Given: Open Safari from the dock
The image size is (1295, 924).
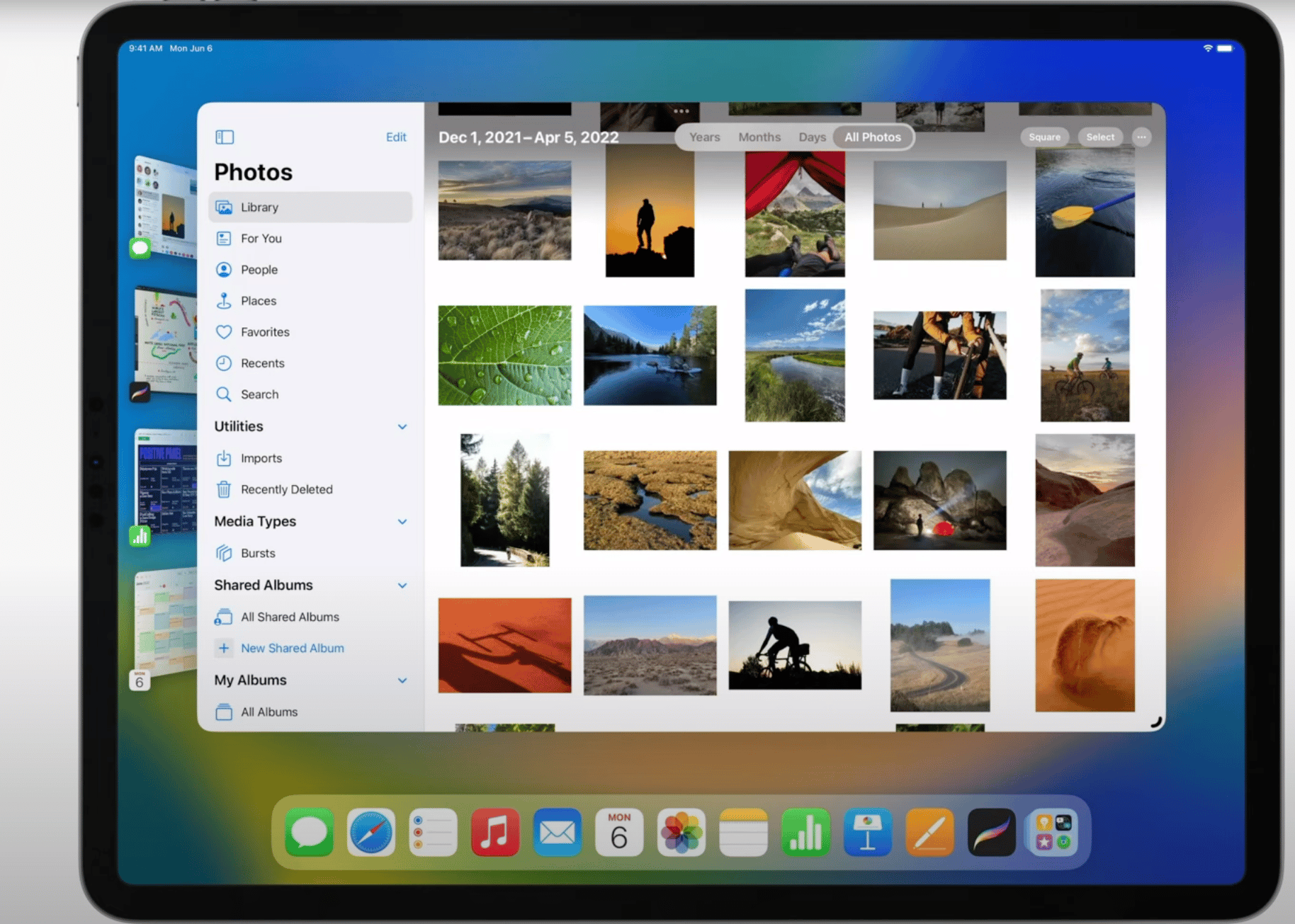Looking at the screenshot, I should pos(371,832).
